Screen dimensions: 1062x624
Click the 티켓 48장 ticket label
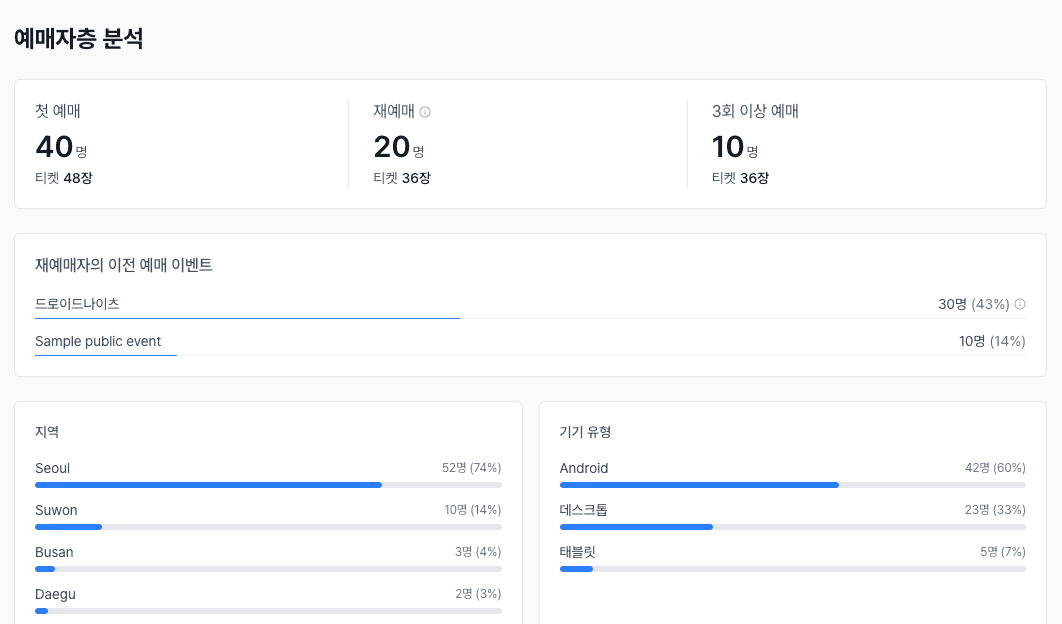[63, 178]
